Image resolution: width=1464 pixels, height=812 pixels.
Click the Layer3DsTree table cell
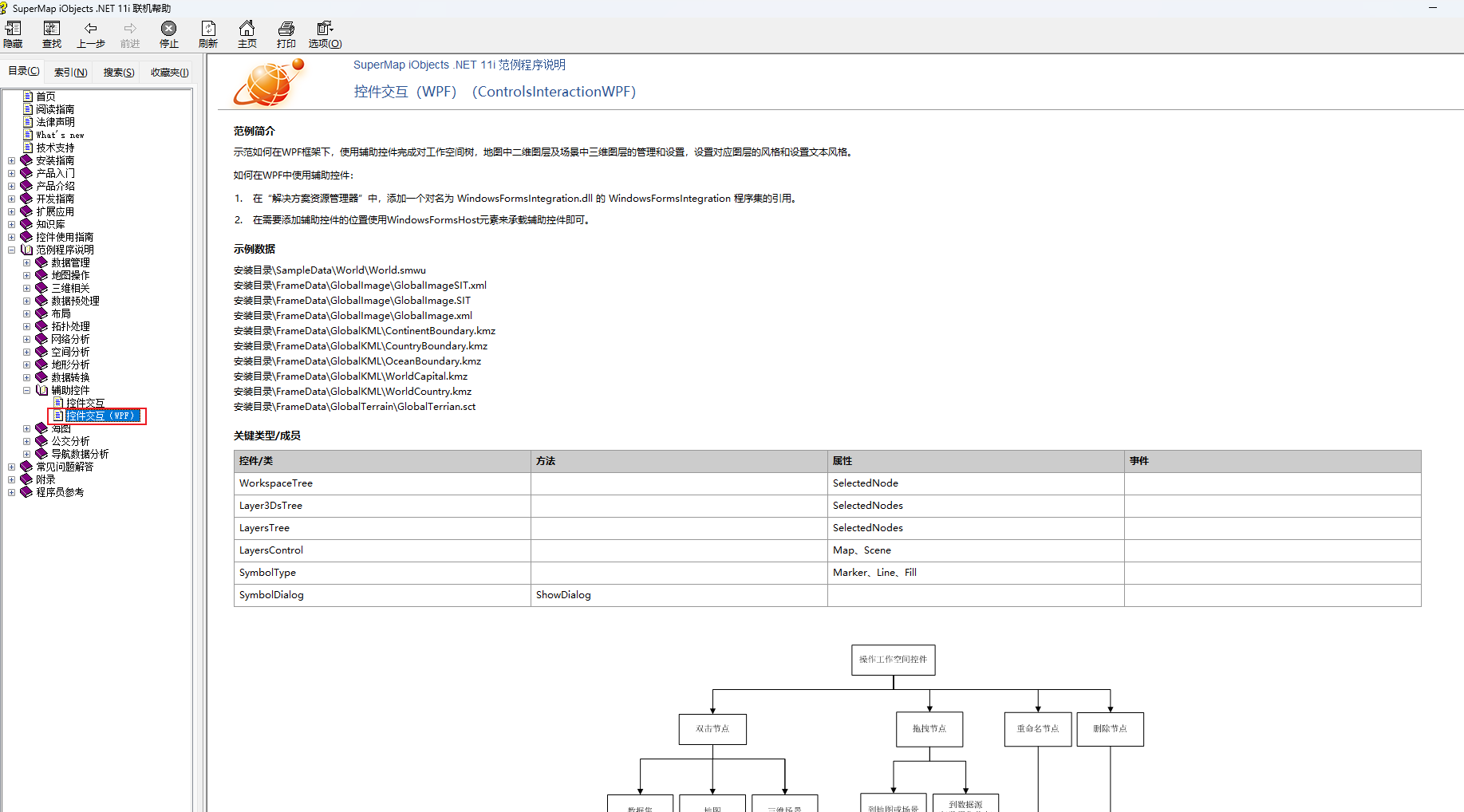click(382, 506)
